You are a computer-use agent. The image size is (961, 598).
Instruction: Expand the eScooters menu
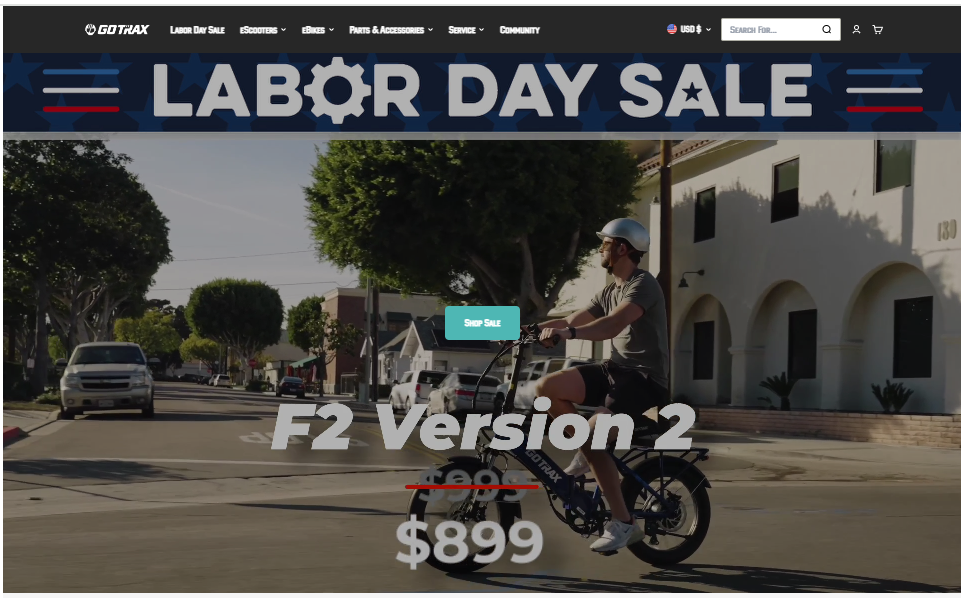coord(263,29)
